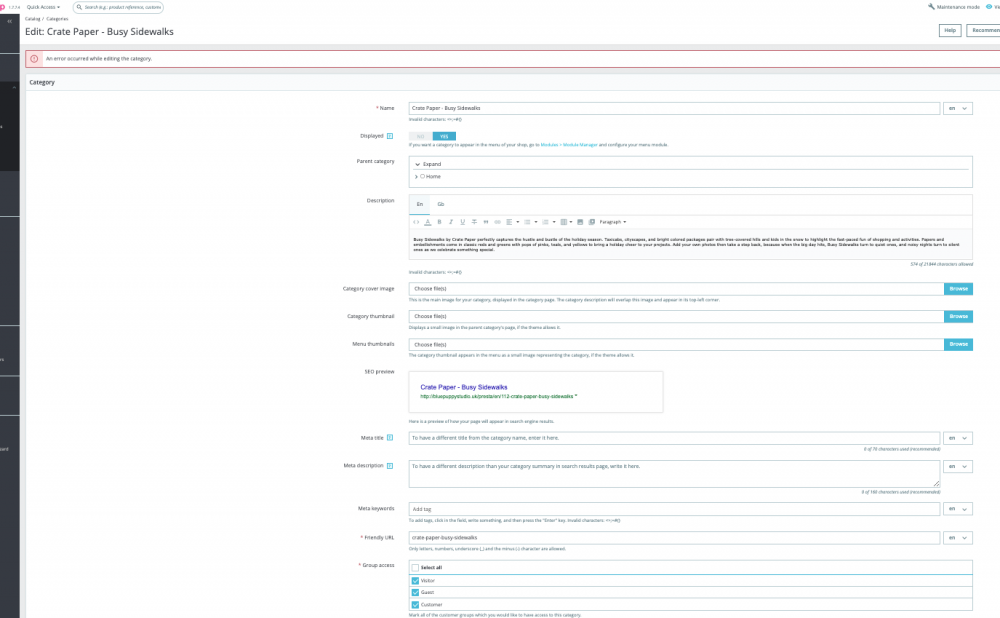Toggle bold formatting in description editor
The height and width of the screenshot is (618, 1000).
(x=438, y=221)
